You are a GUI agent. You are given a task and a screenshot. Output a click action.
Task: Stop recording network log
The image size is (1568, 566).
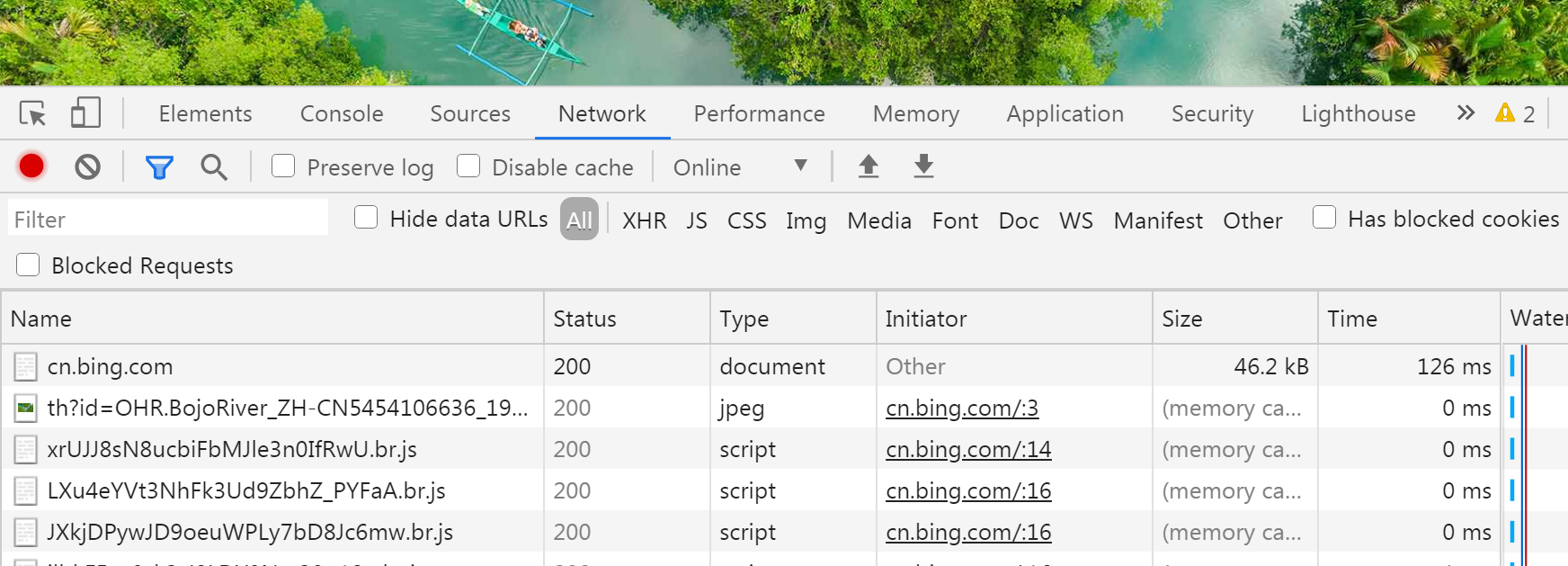(x=31, y=166)
